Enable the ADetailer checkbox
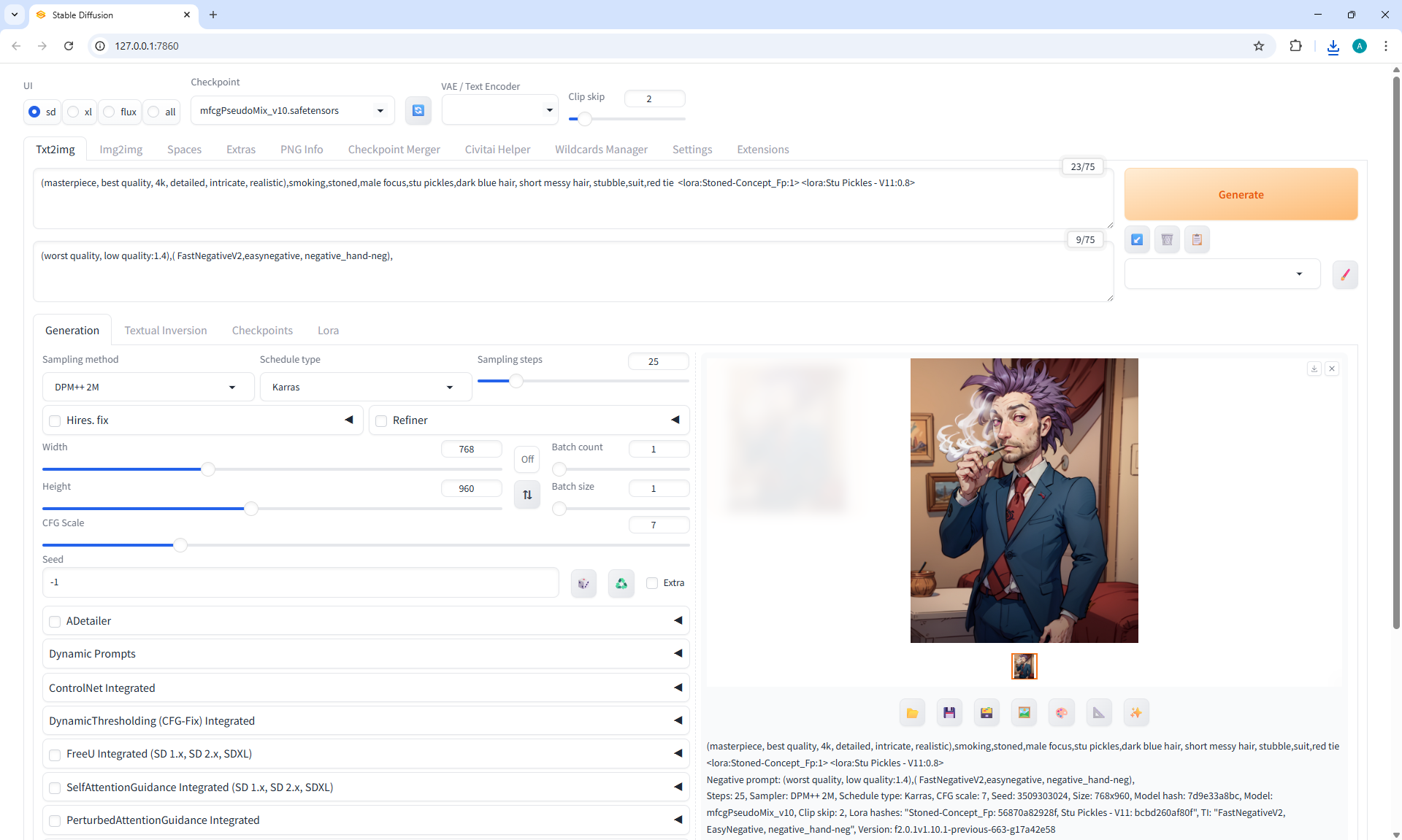 point(55,622)
